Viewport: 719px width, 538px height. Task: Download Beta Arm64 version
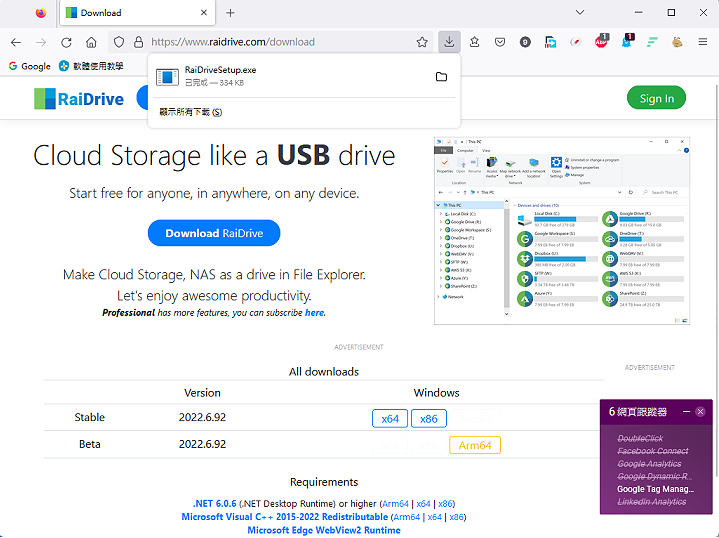[x=475, y=445]
